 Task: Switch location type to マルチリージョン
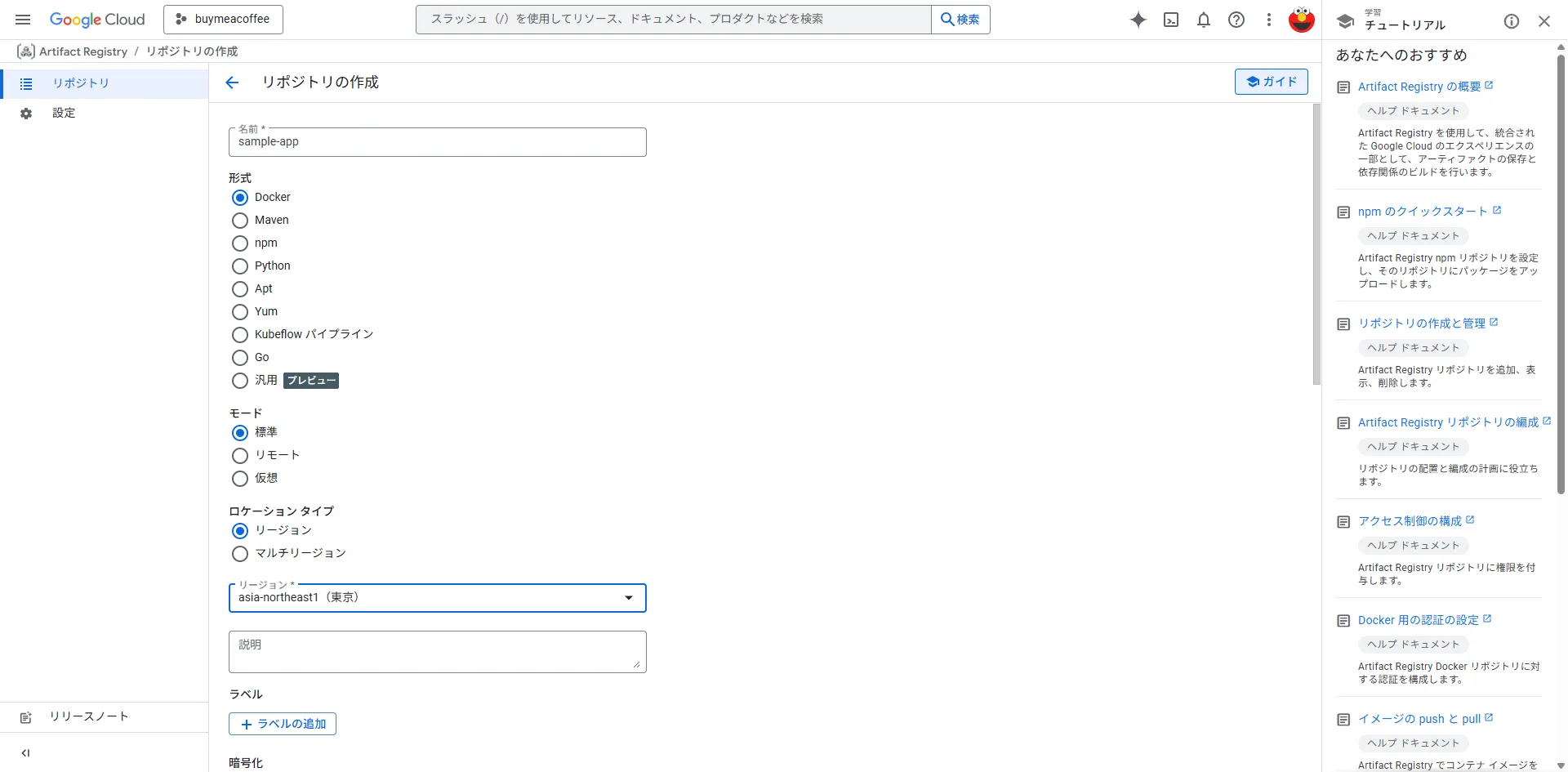(x=240, y=554)
